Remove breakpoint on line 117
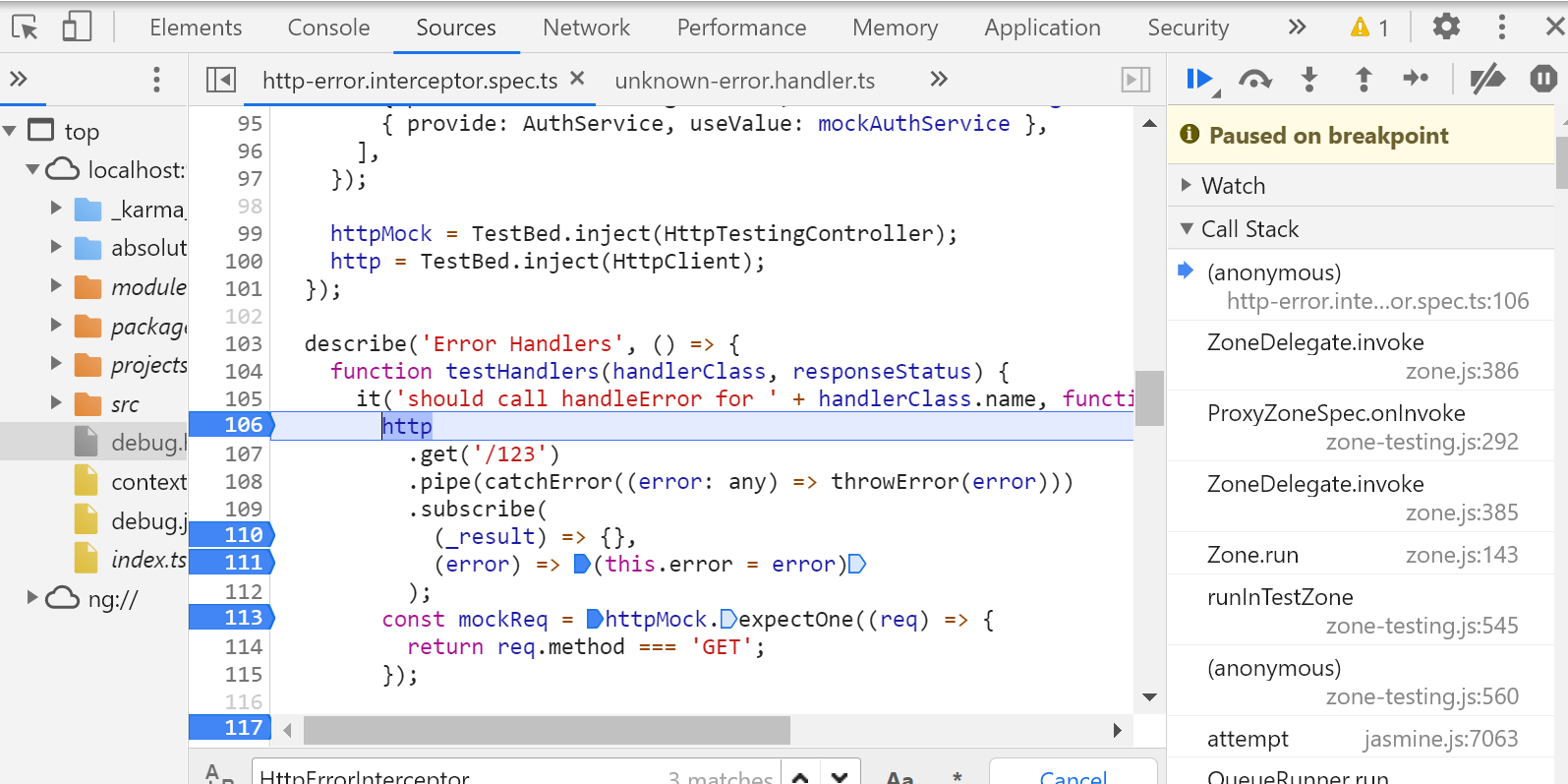 (232, 728)
